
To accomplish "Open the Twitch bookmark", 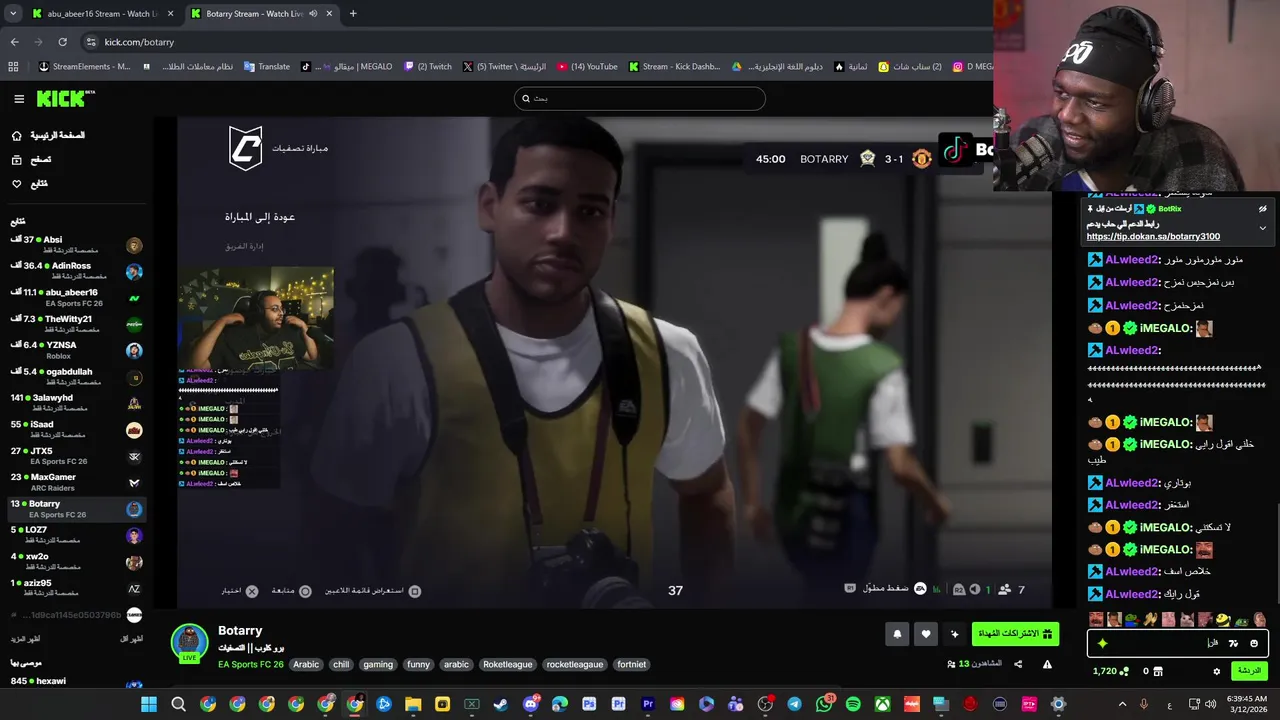I will coord(428,67).
